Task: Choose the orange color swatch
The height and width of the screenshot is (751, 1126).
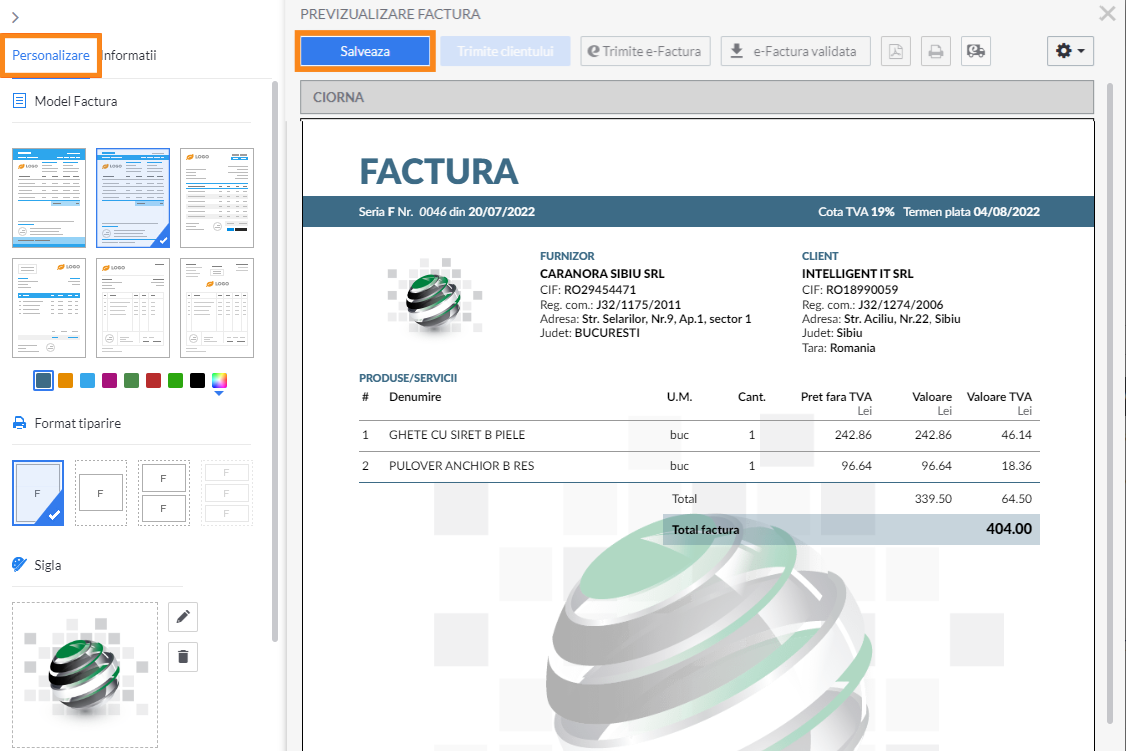Action: coord(65,381)
